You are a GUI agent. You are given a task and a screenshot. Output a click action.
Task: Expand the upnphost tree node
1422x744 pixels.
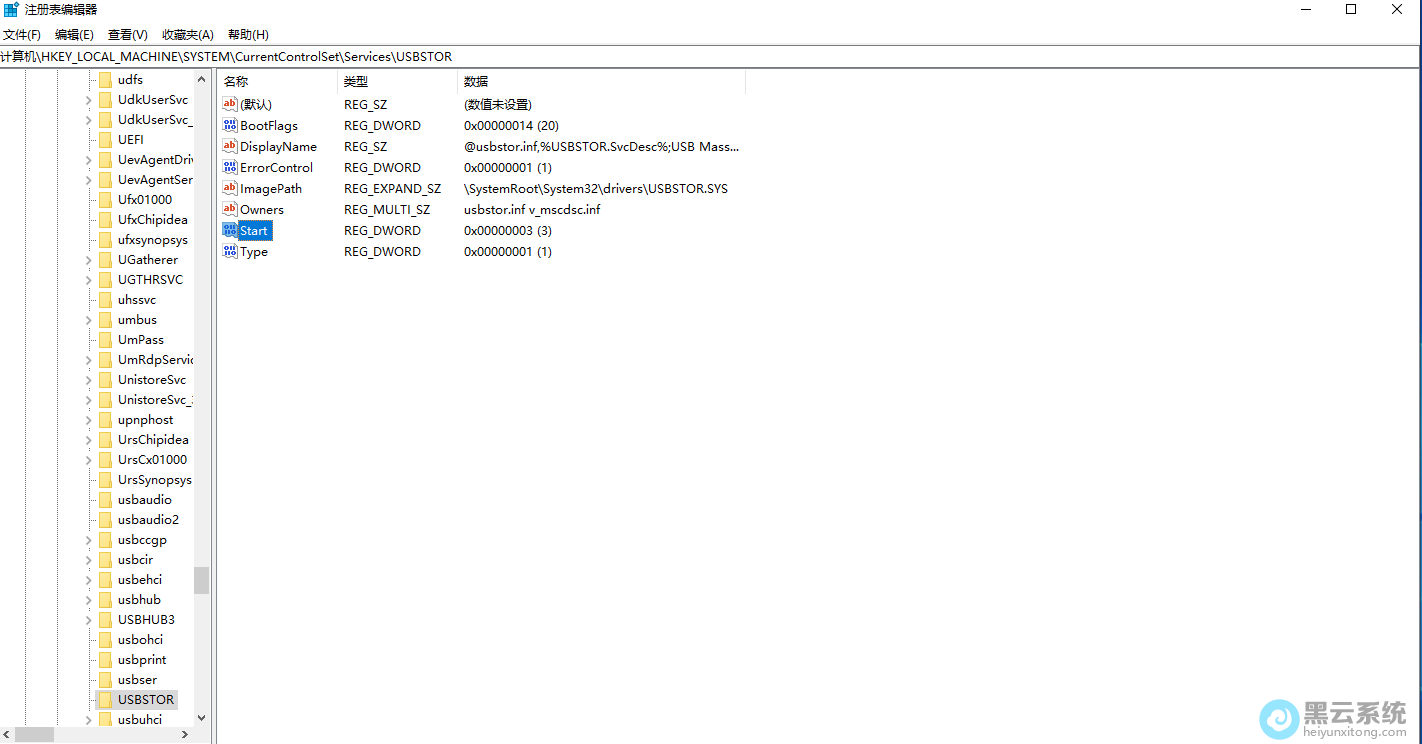click(x=88, y=420)
